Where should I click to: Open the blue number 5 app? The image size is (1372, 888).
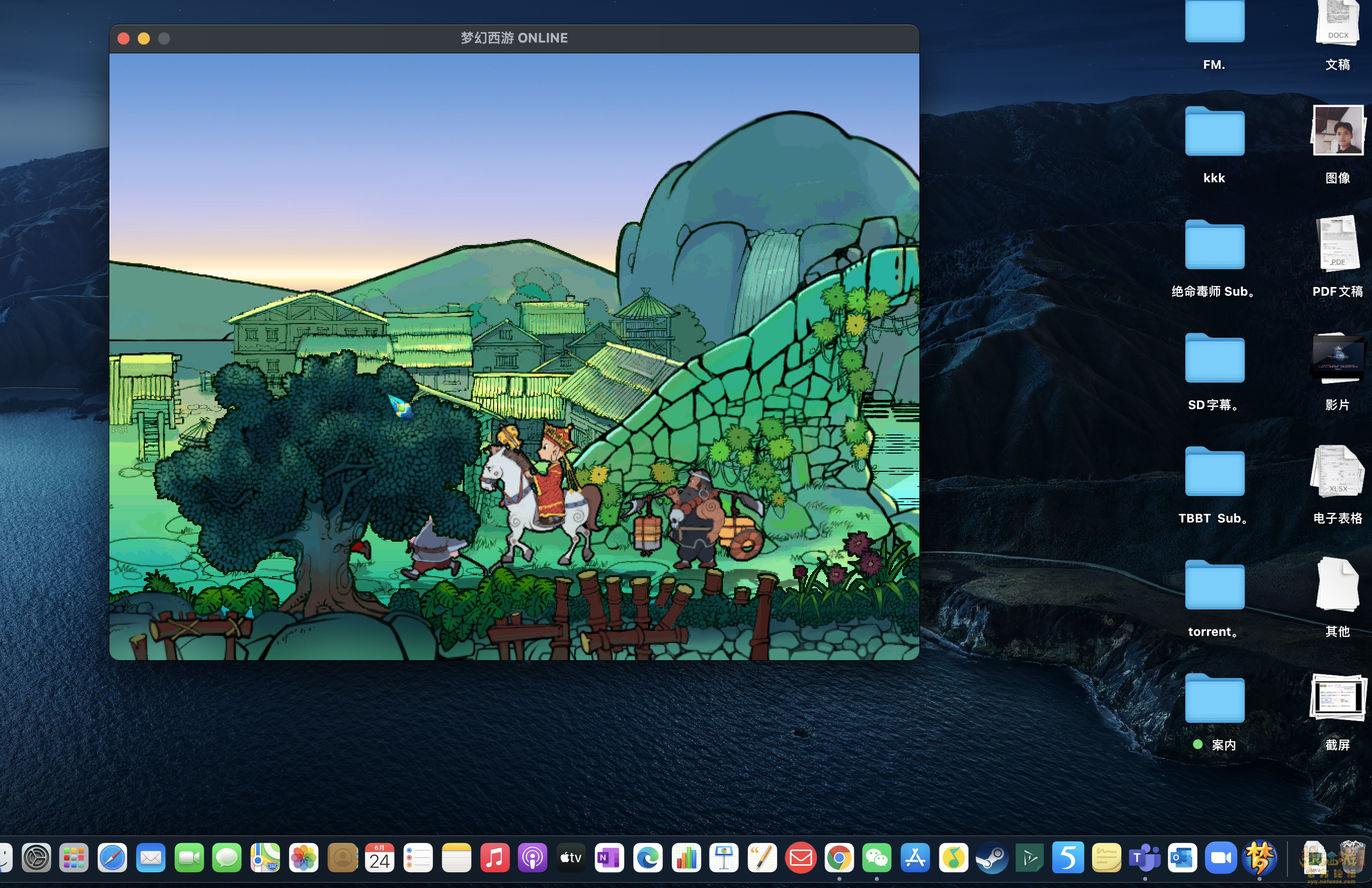[1068, 858]
